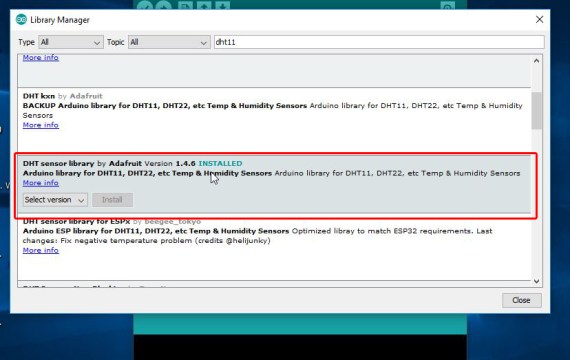This screenshot has width=570, height=360.
Task: Click the Upload icon in the Arduino IDE toolbar
Action: (164, 5)
